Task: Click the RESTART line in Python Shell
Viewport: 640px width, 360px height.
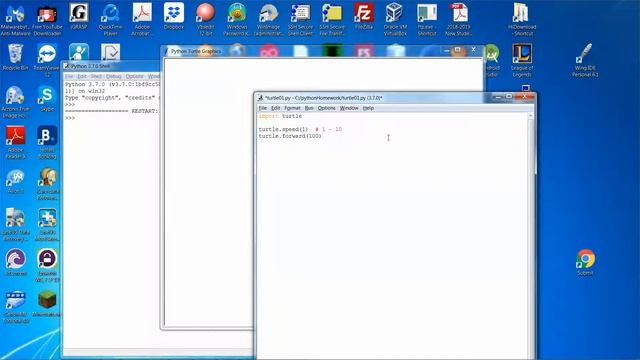Action: point(111,111)
